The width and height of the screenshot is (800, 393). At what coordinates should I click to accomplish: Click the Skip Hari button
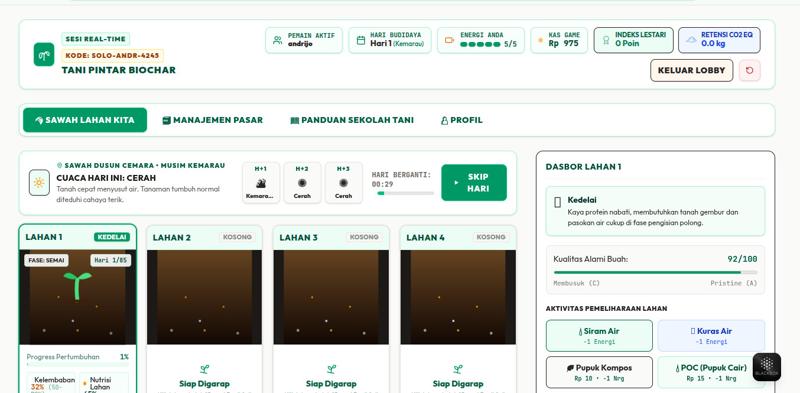[x=474, y=183]
